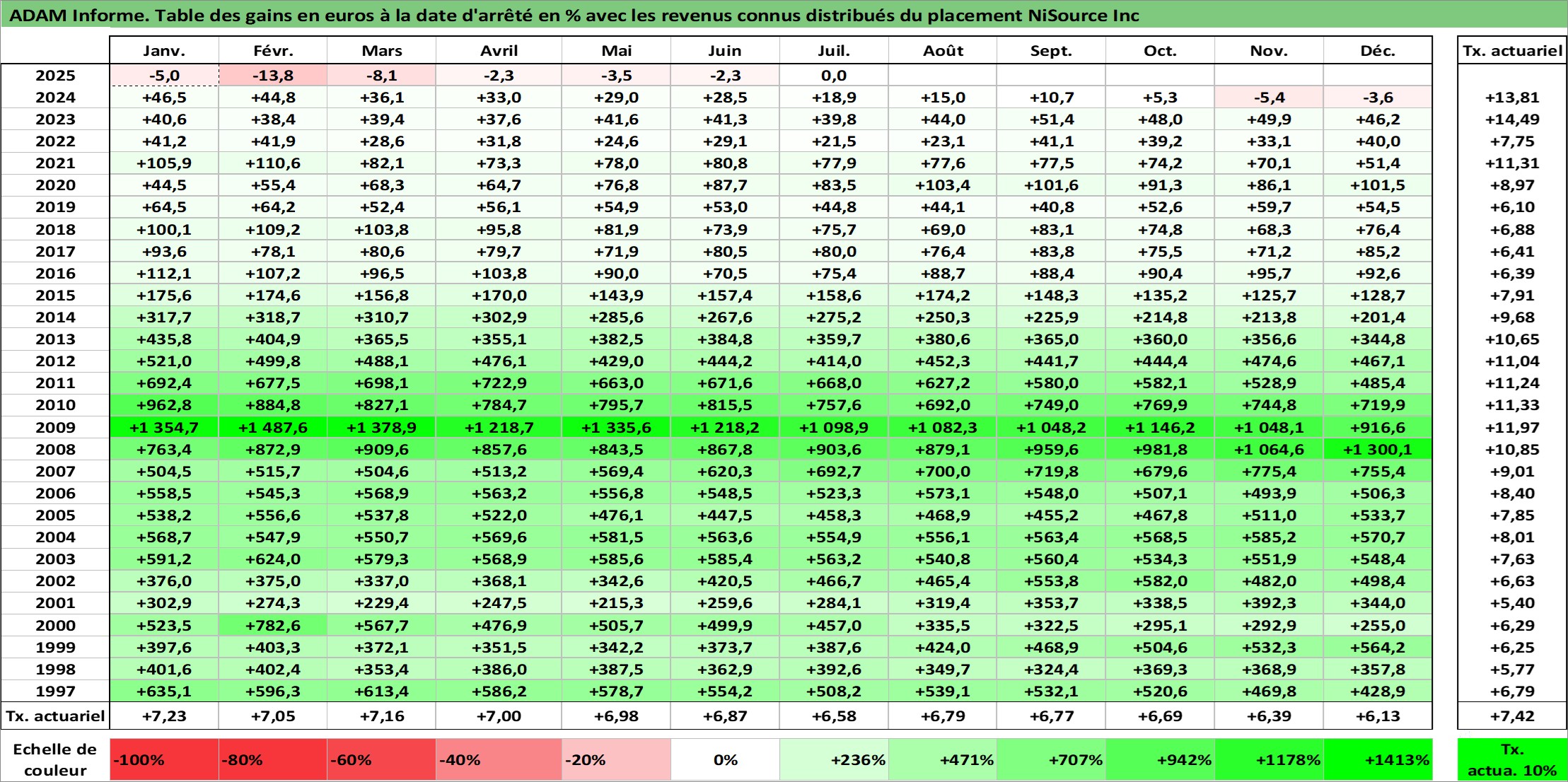Viewport: 1568px width, 782px height.
Task: Click the 0,0 cell for July 2025
Action: click(834, 76)
